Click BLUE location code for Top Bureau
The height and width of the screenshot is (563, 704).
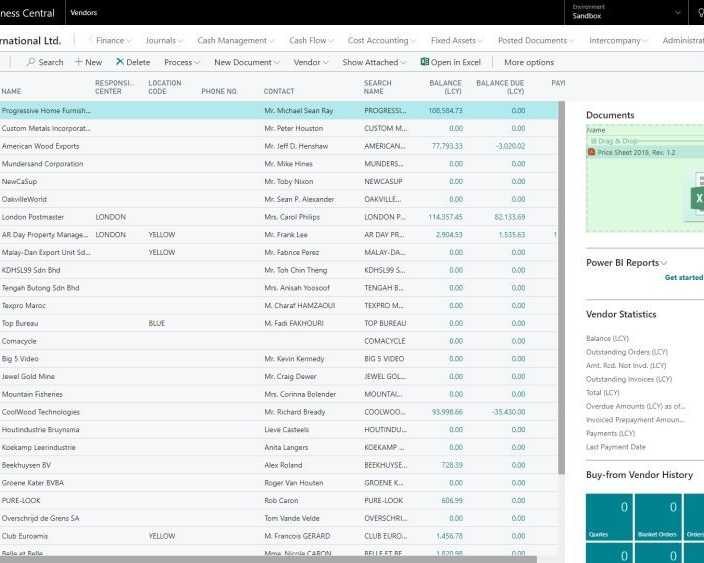157,323
